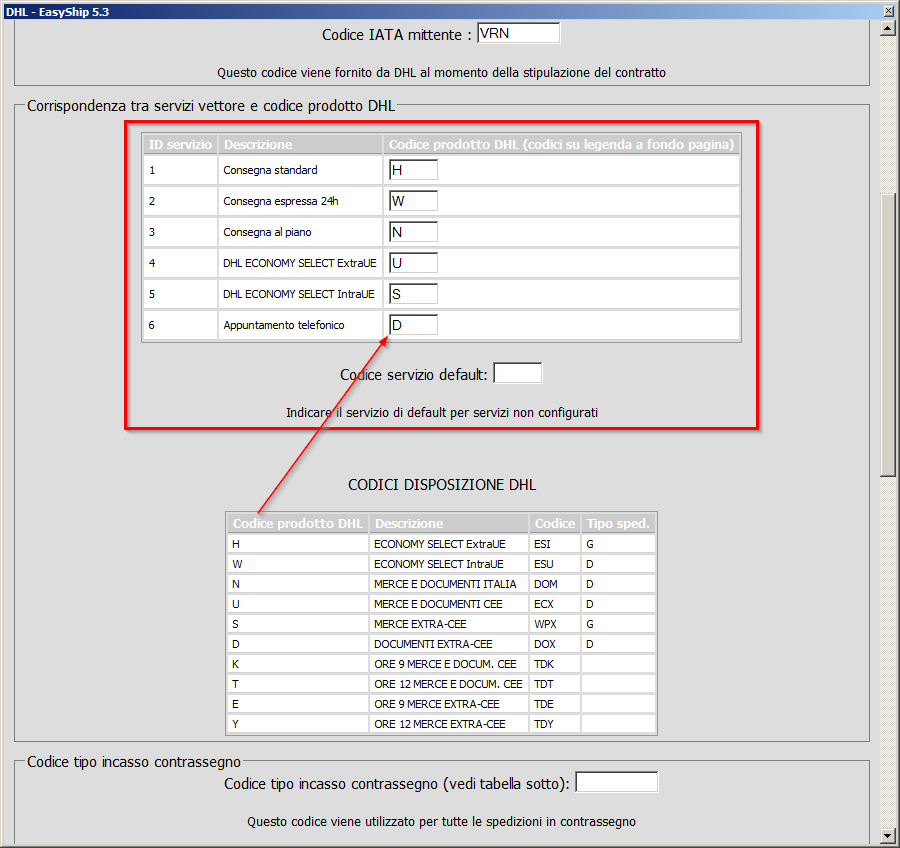
Task: Click scrollbar down arrow button
Action: pos(888,835)
